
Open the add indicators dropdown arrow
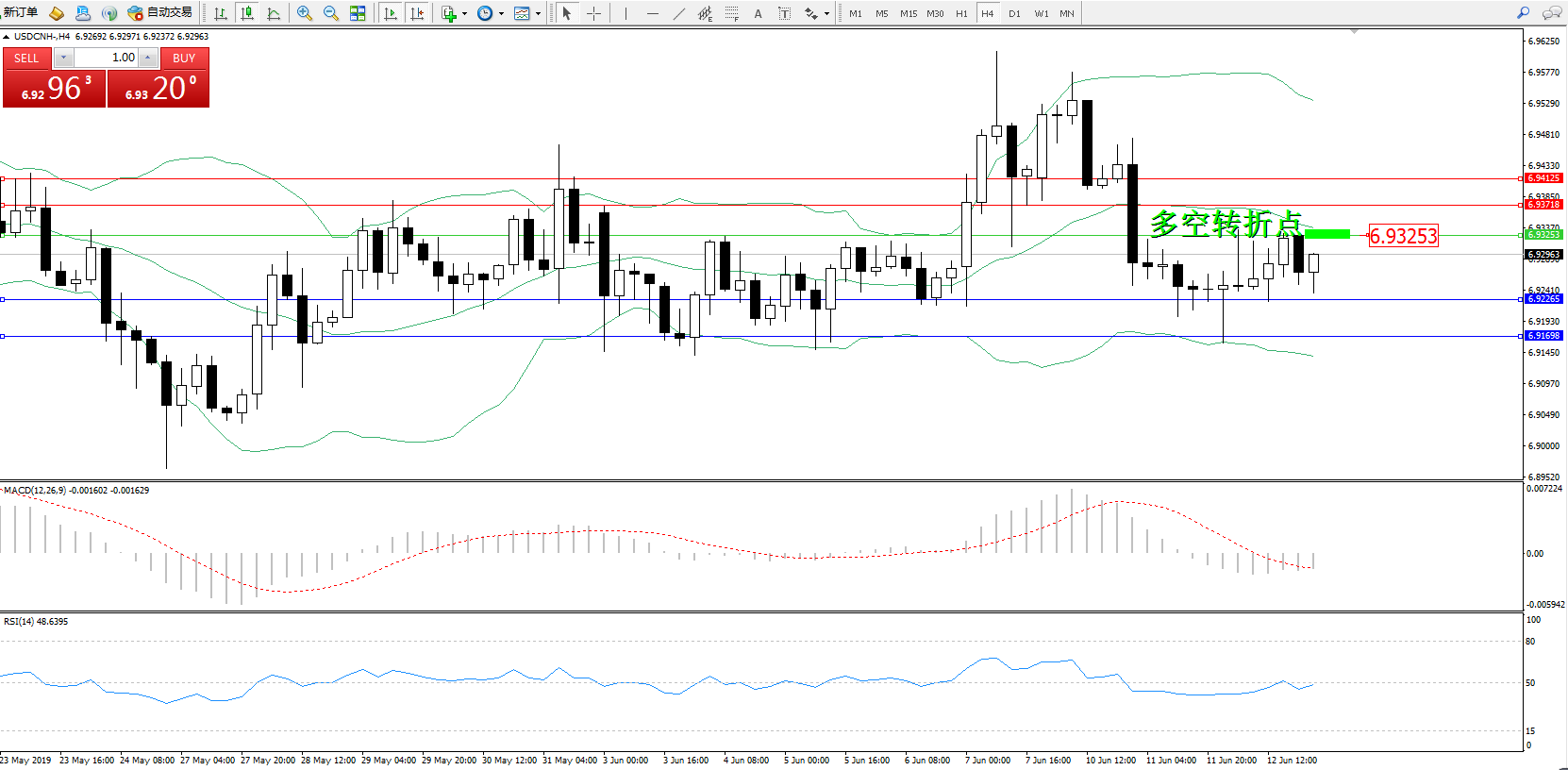point(464,13)
